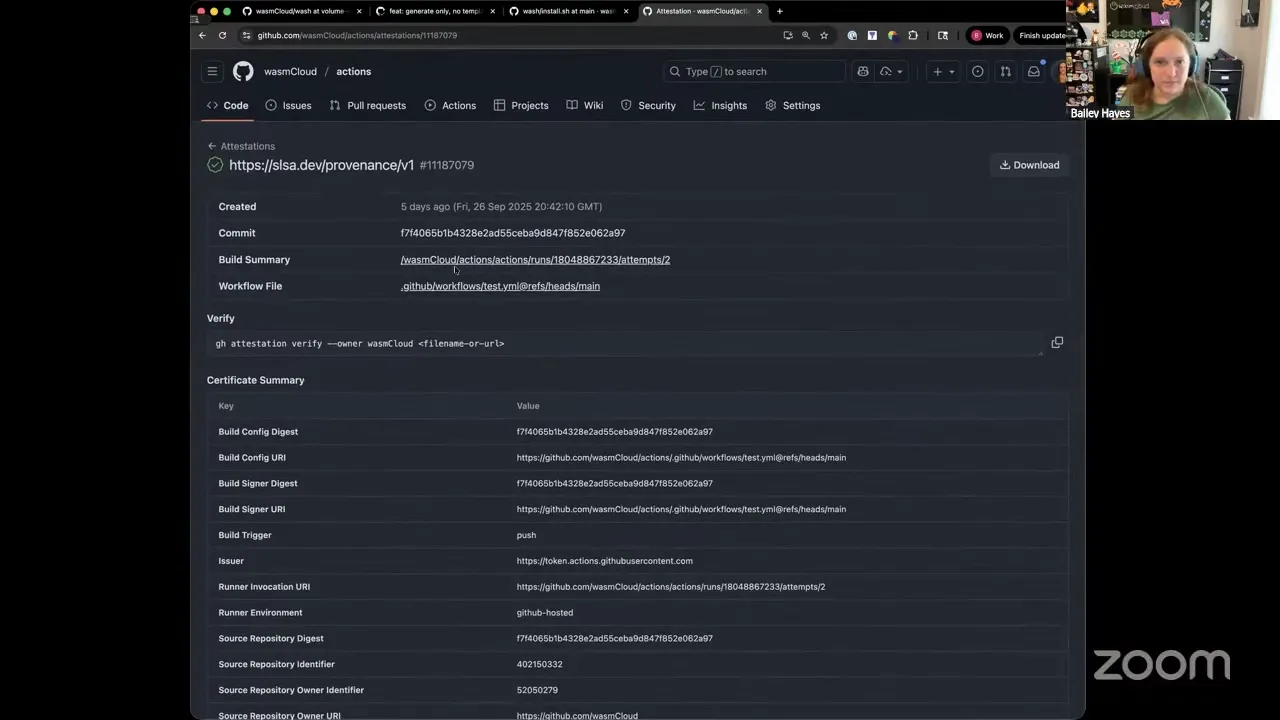Switch to the 'feat: generate only' browser tab
Screen dimensions: 1280x720
click(434, 11)
